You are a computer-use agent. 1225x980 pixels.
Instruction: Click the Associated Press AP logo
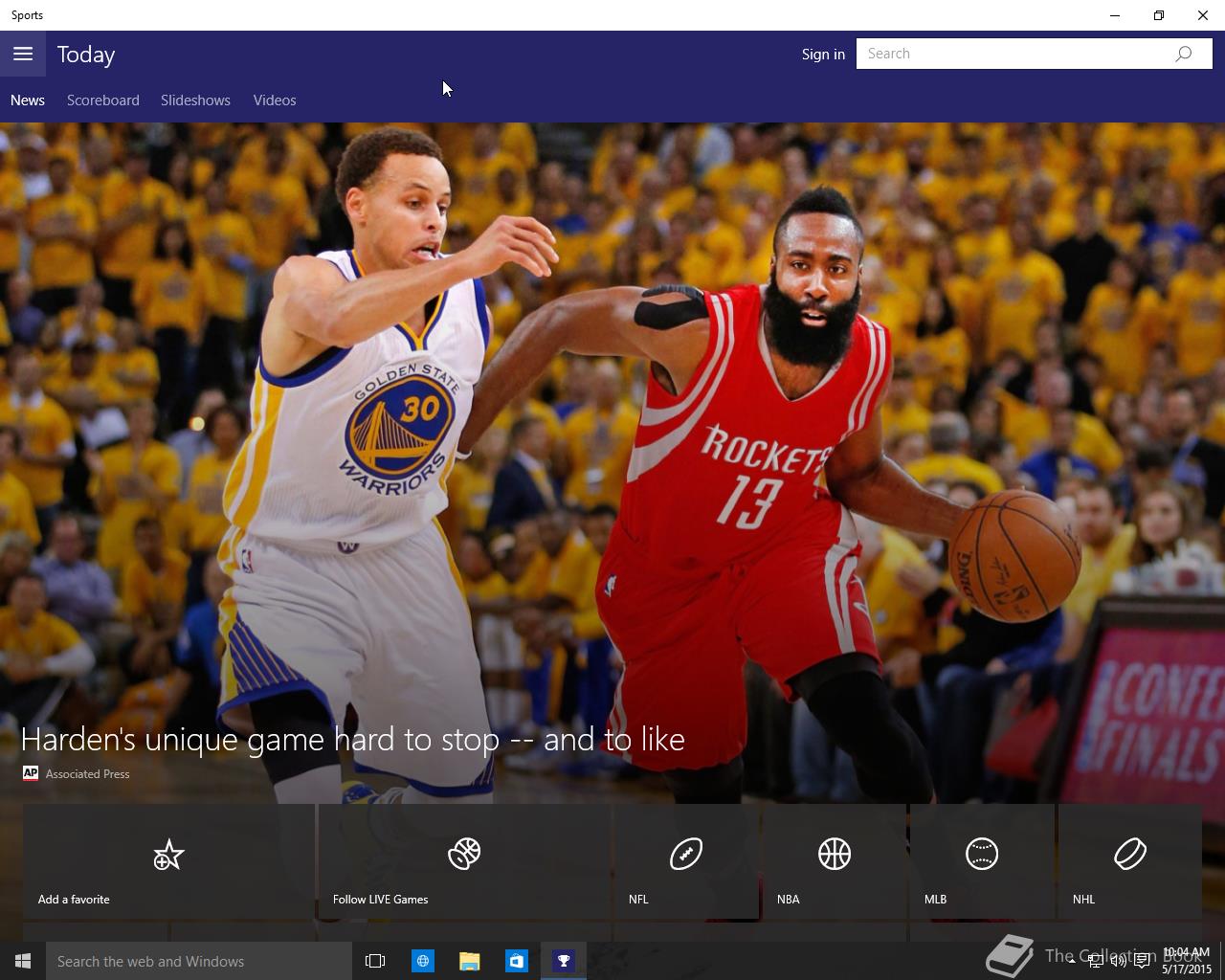tap(31, 773)
